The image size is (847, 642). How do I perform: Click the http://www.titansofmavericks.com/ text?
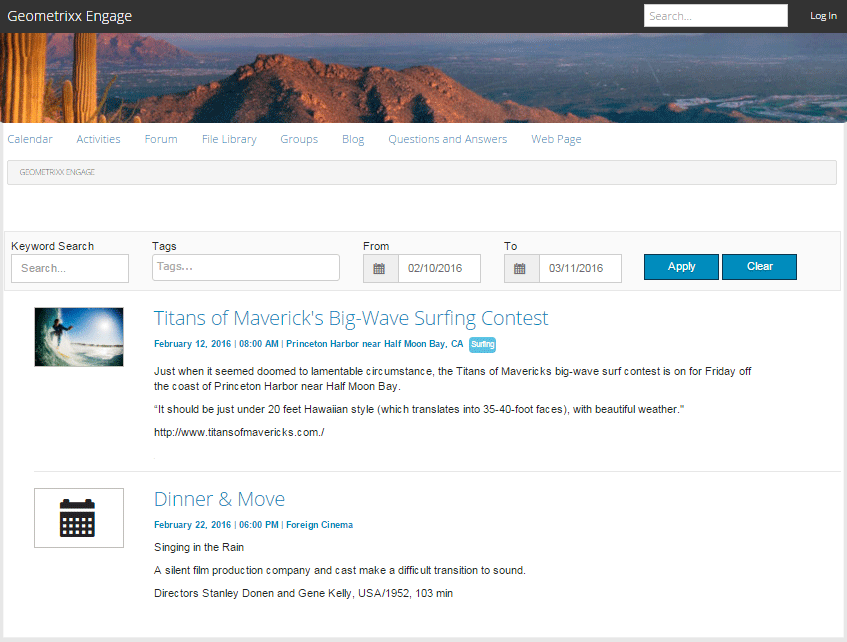[x=239, y=432]
